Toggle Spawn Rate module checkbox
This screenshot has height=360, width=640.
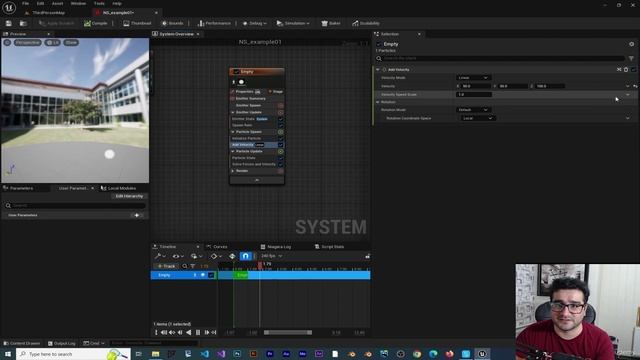(281, 125)
